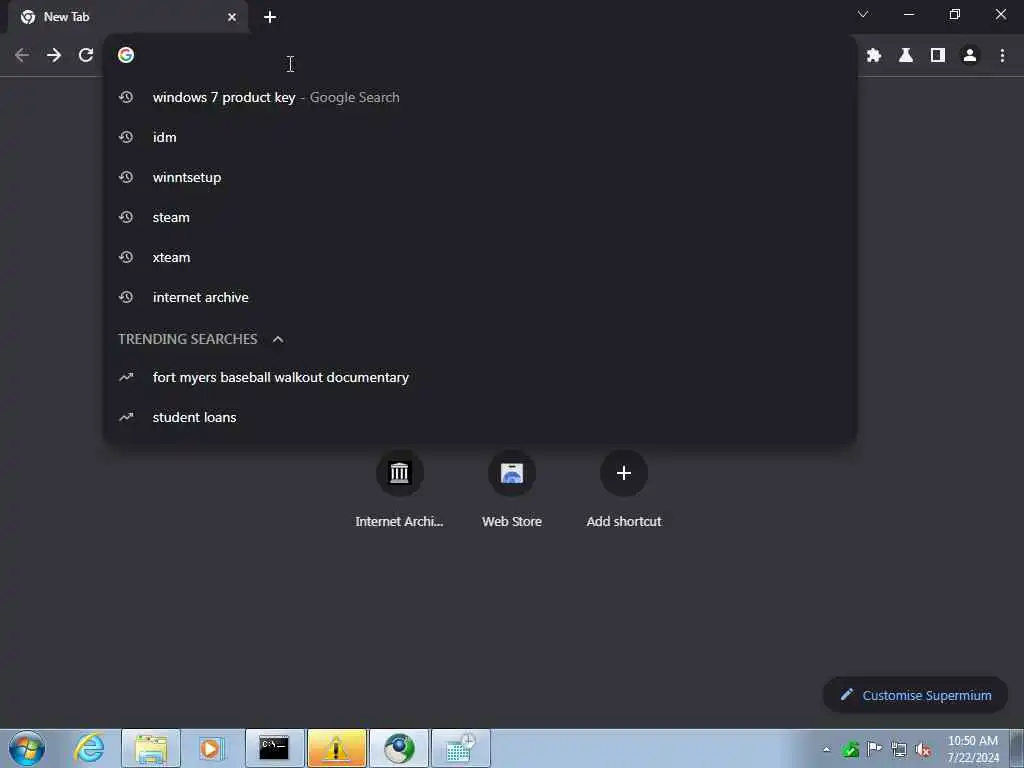Viewport: 1024px width, 768px height.
Task: Open the Experiments flask icon
Action: (906, 56)
